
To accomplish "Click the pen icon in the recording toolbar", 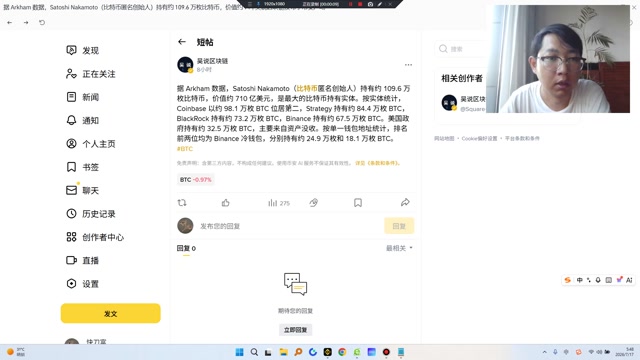I will tap(380, 4).
